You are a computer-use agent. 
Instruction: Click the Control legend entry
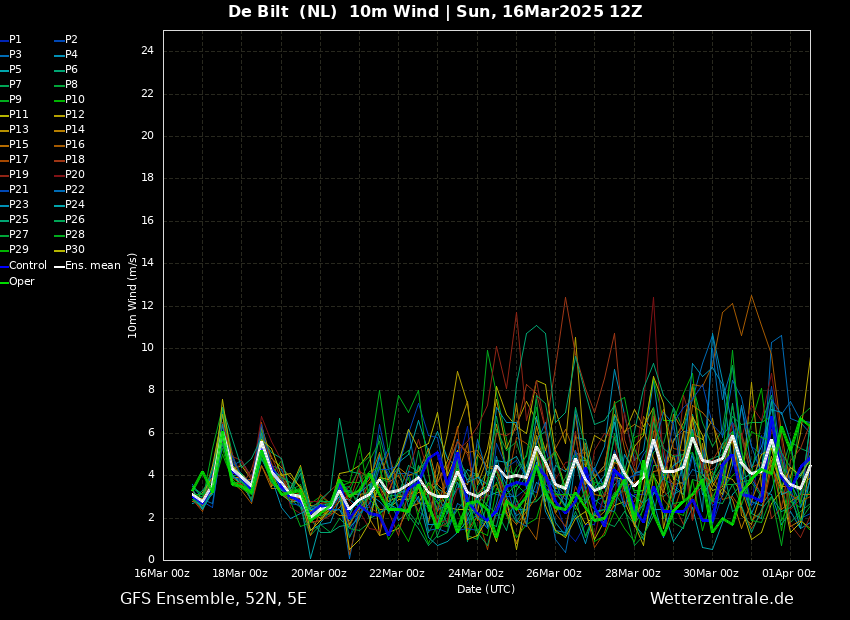(x=27, y=266)
